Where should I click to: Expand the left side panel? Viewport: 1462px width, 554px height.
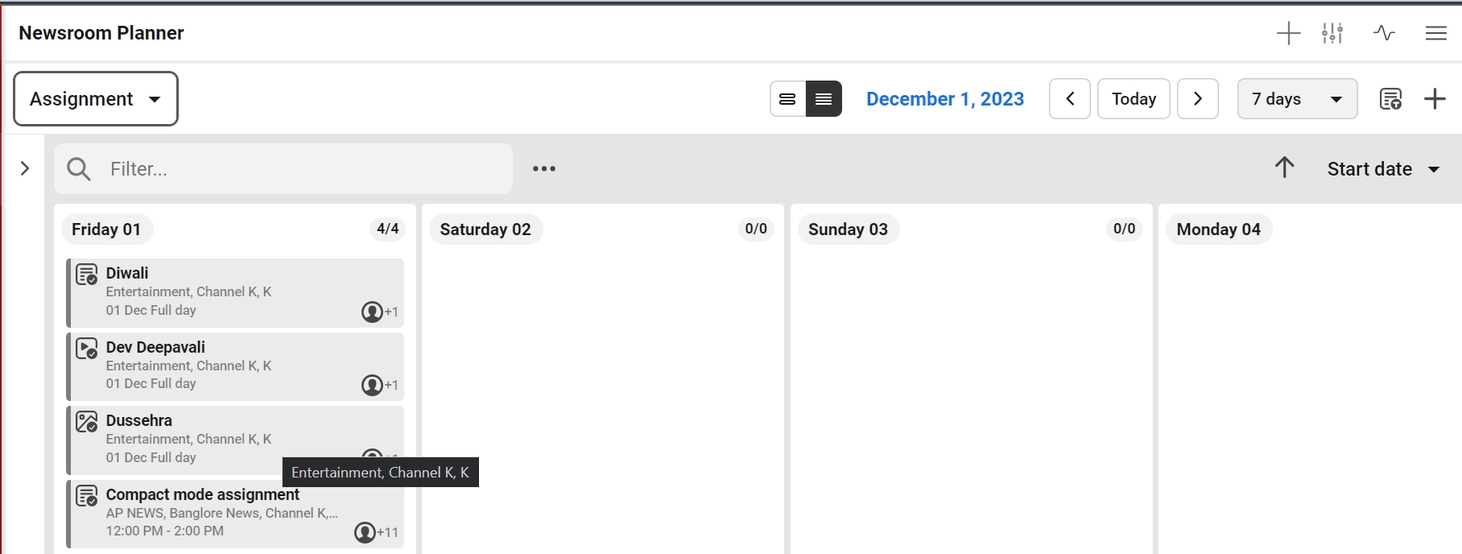[26, 168]
